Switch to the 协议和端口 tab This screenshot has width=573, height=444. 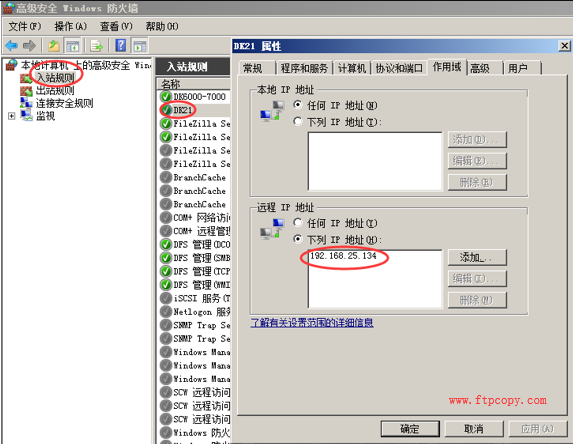pyautogui.click(x=399, y=68)
